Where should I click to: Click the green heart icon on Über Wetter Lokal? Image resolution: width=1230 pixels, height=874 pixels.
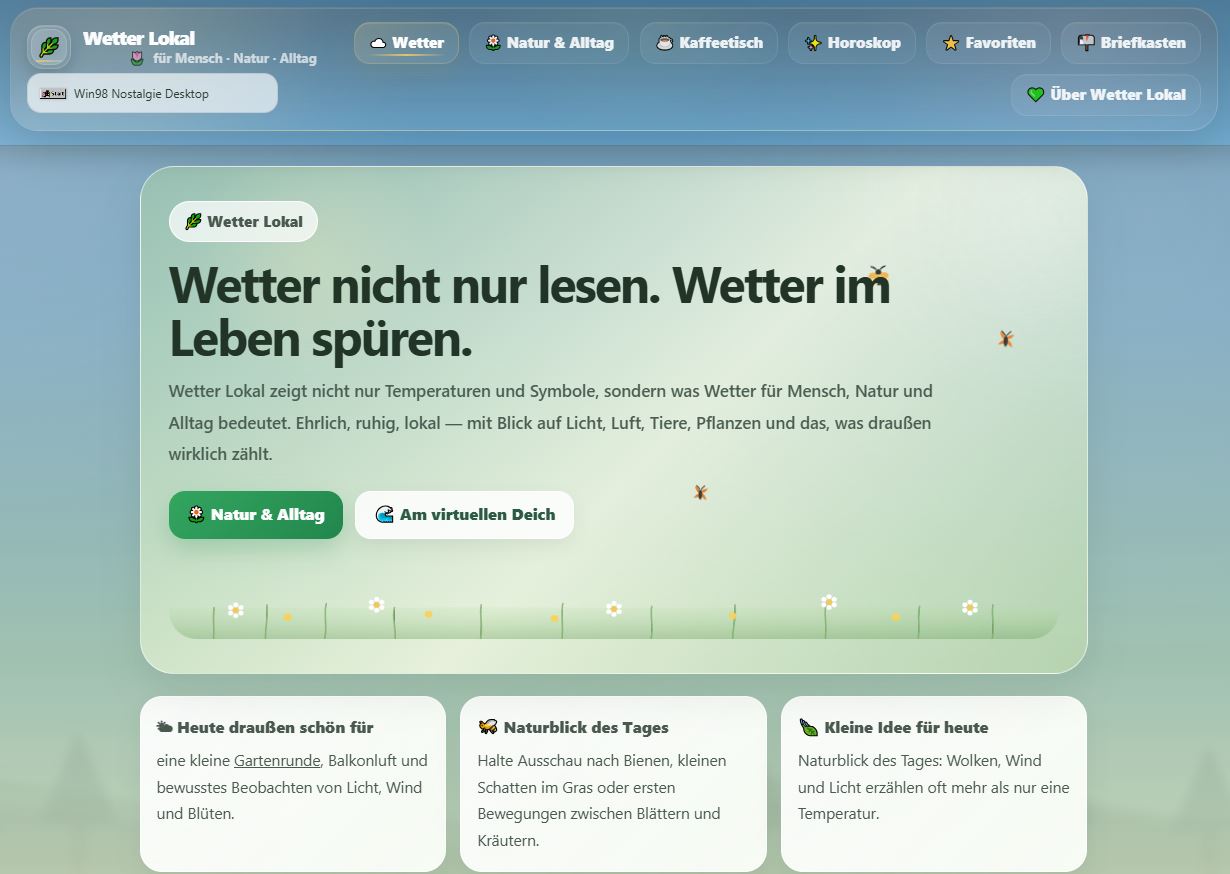tap(1034, 95)
